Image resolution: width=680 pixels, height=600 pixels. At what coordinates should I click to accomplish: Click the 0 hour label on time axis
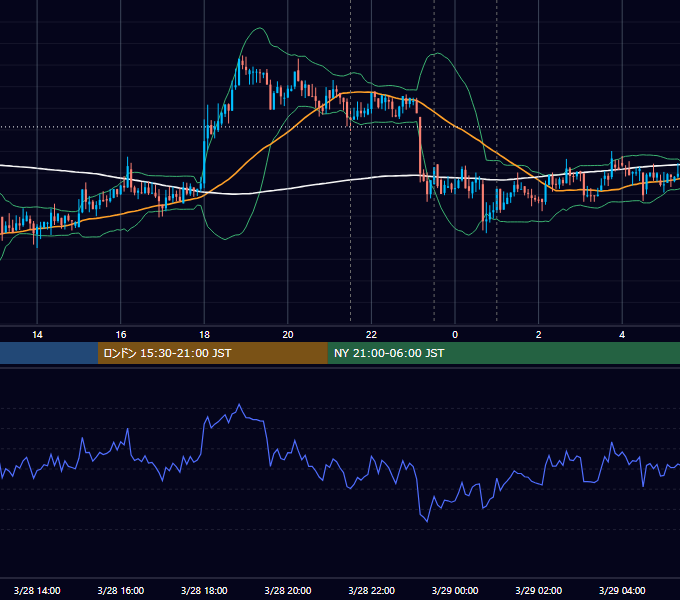pyautogui.click(x=455, y=335)
